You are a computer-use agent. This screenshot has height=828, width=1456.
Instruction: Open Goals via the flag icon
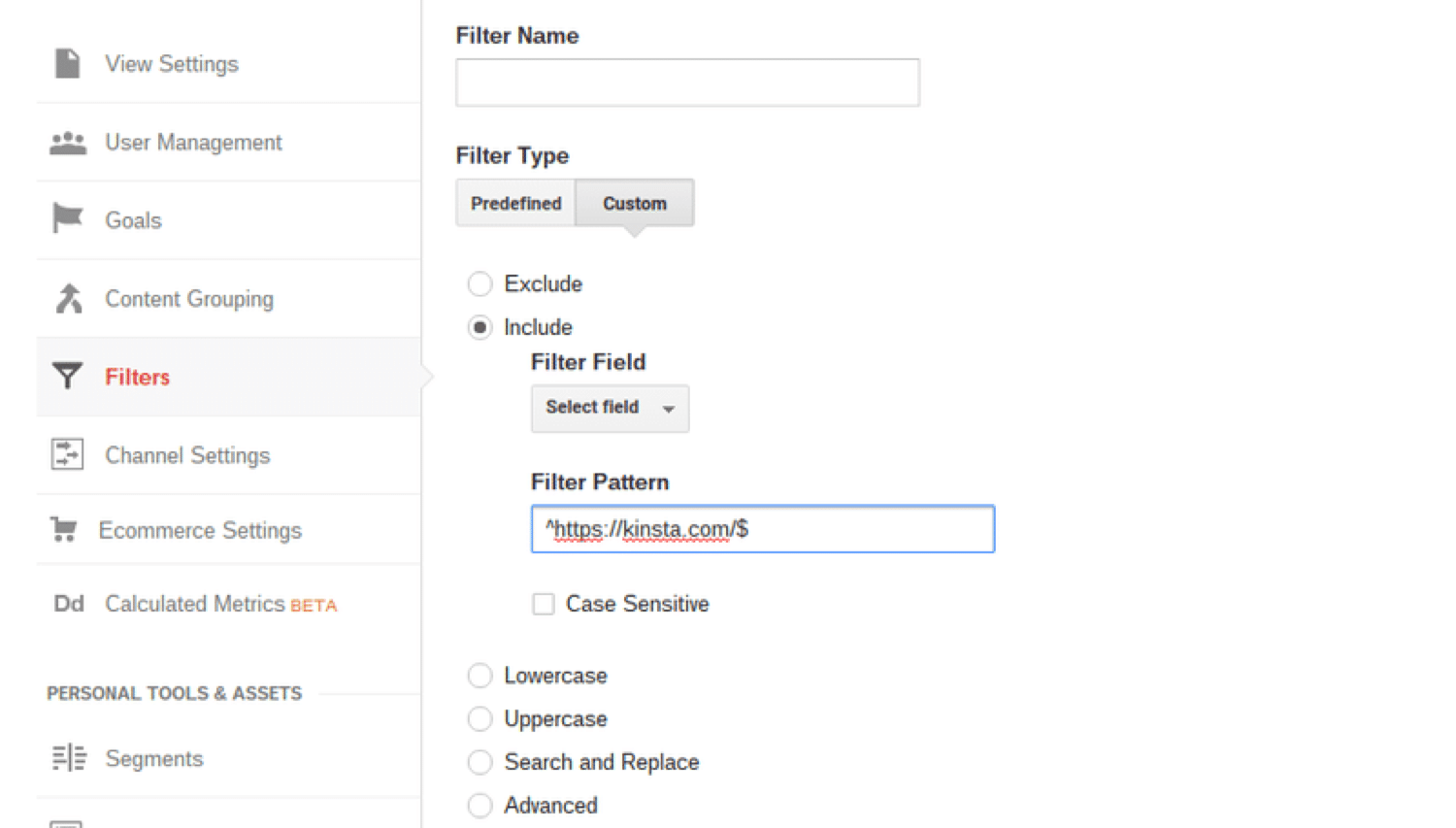66,219
